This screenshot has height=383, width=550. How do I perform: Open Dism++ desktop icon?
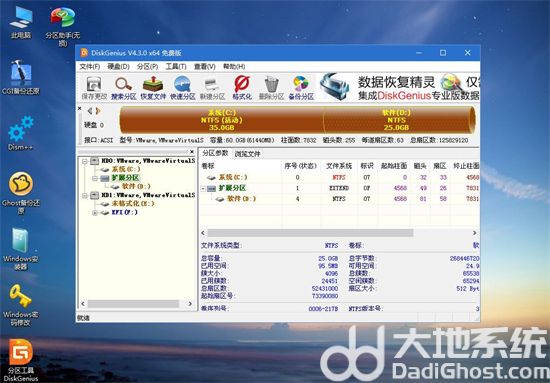pos(20,133)
